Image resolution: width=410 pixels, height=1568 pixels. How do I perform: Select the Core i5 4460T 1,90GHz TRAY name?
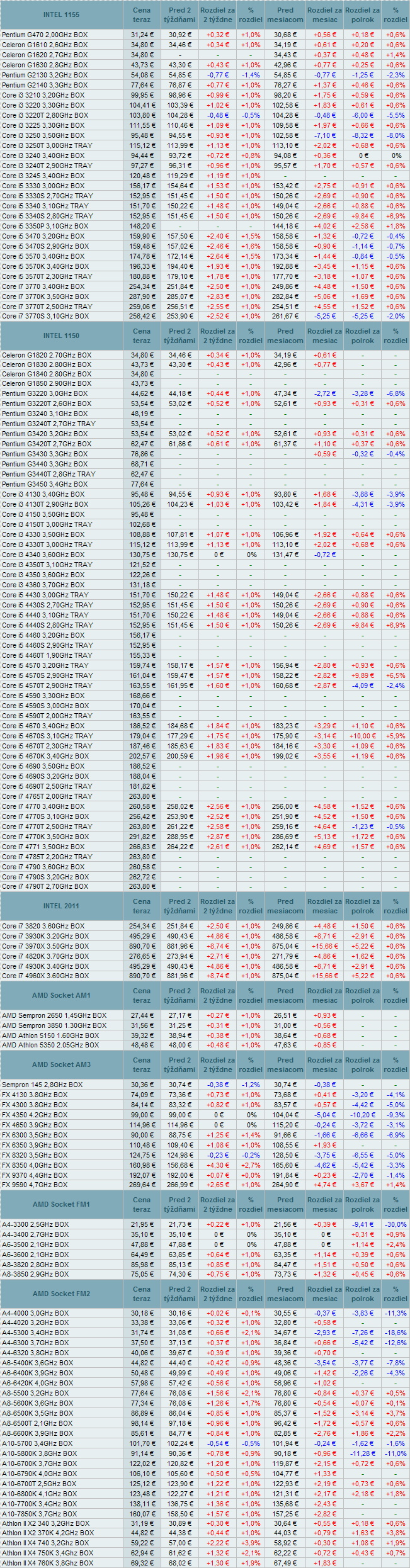(x=47, y=655)
